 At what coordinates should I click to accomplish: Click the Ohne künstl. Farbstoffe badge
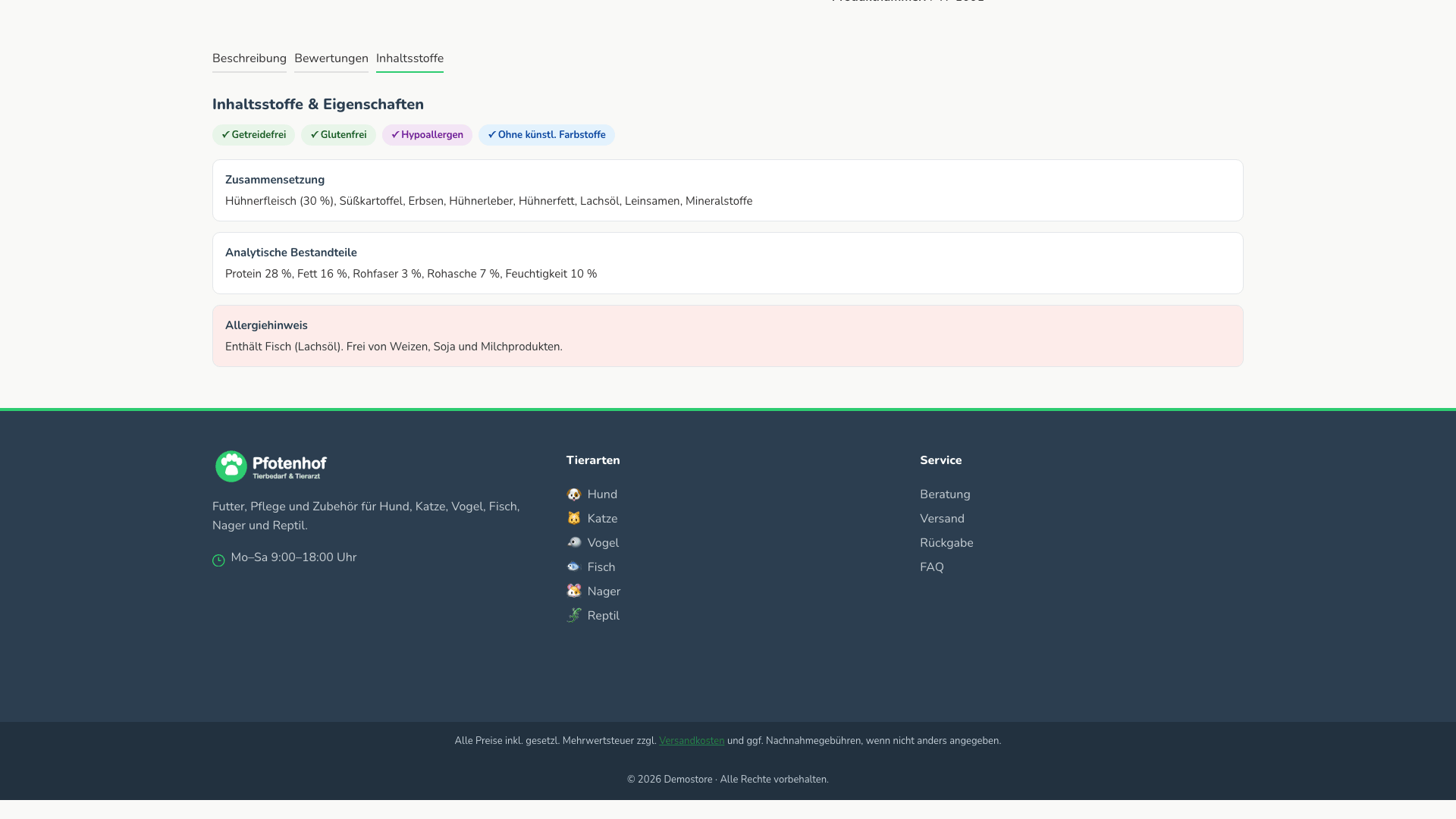pos(546,135)
